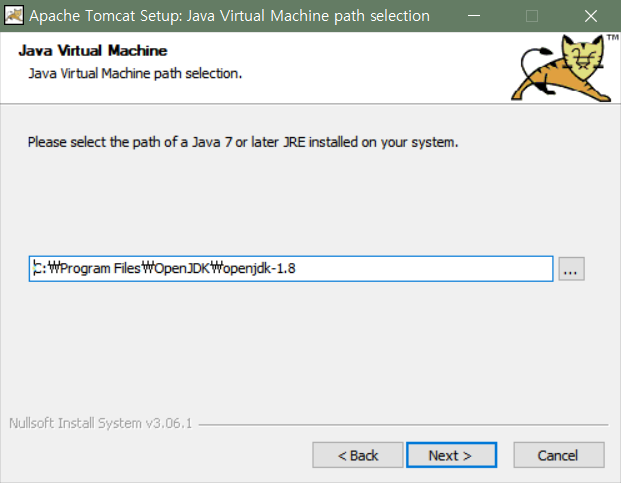This screenshot has width=621, height=483.
Task: Click the Tomcat cat logo image
Action: click(x=564, y=68)
